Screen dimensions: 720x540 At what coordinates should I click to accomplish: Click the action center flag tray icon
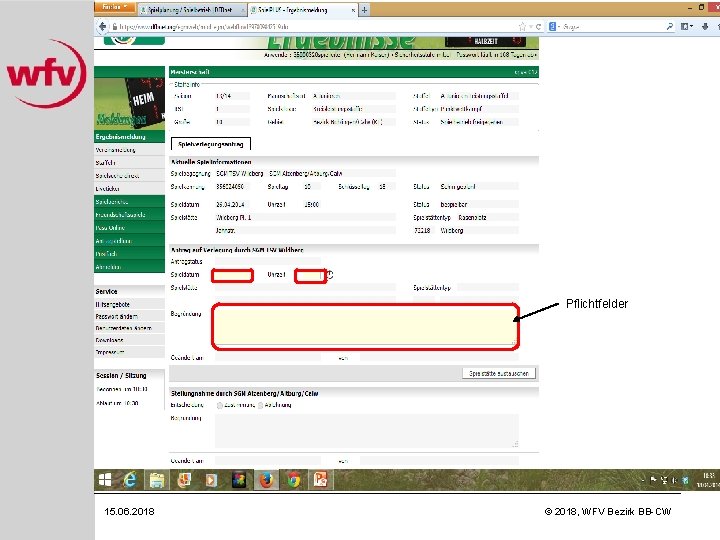tap(653, 480)
